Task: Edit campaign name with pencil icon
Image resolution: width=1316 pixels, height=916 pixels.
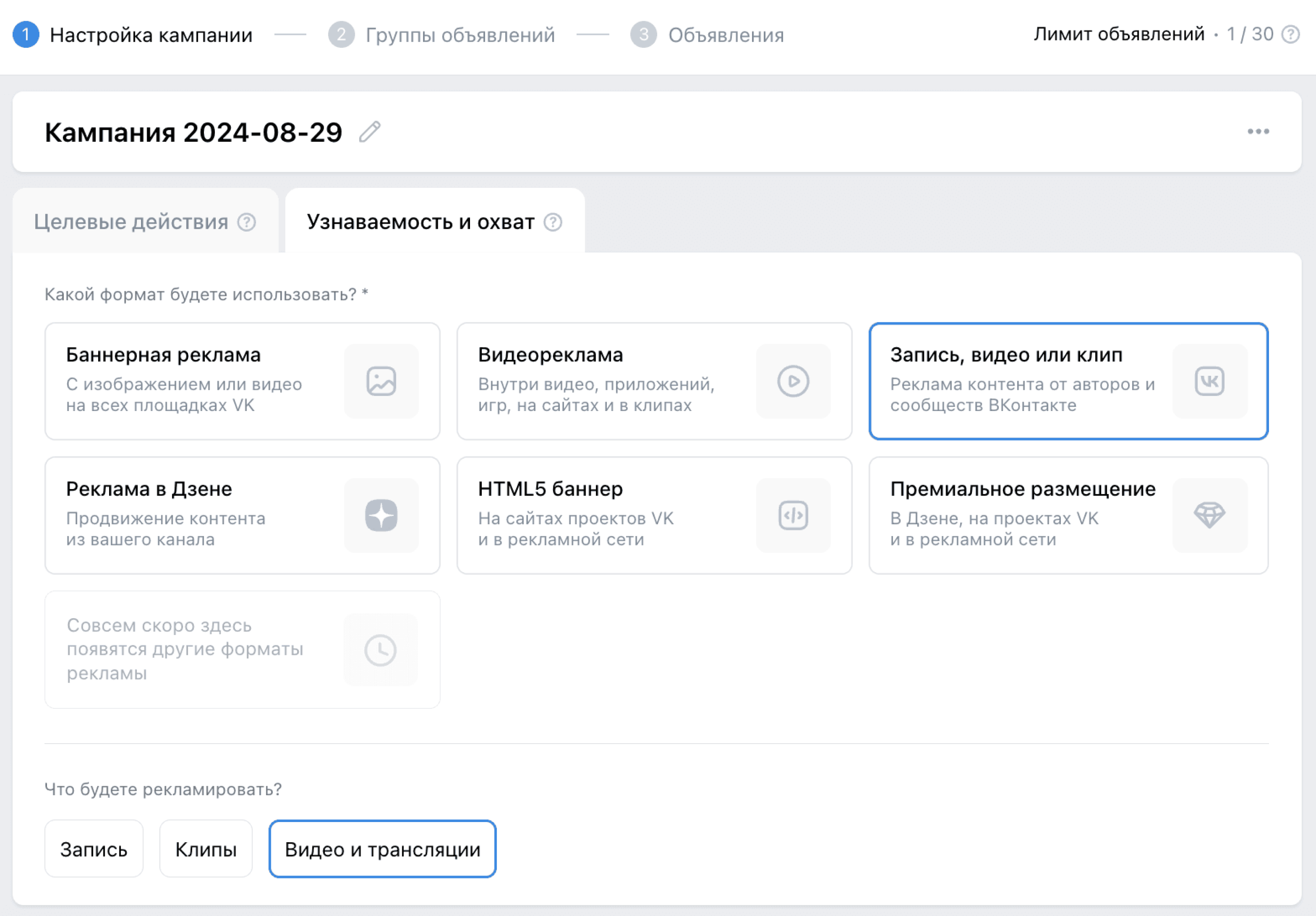Action: pos(370,132)
